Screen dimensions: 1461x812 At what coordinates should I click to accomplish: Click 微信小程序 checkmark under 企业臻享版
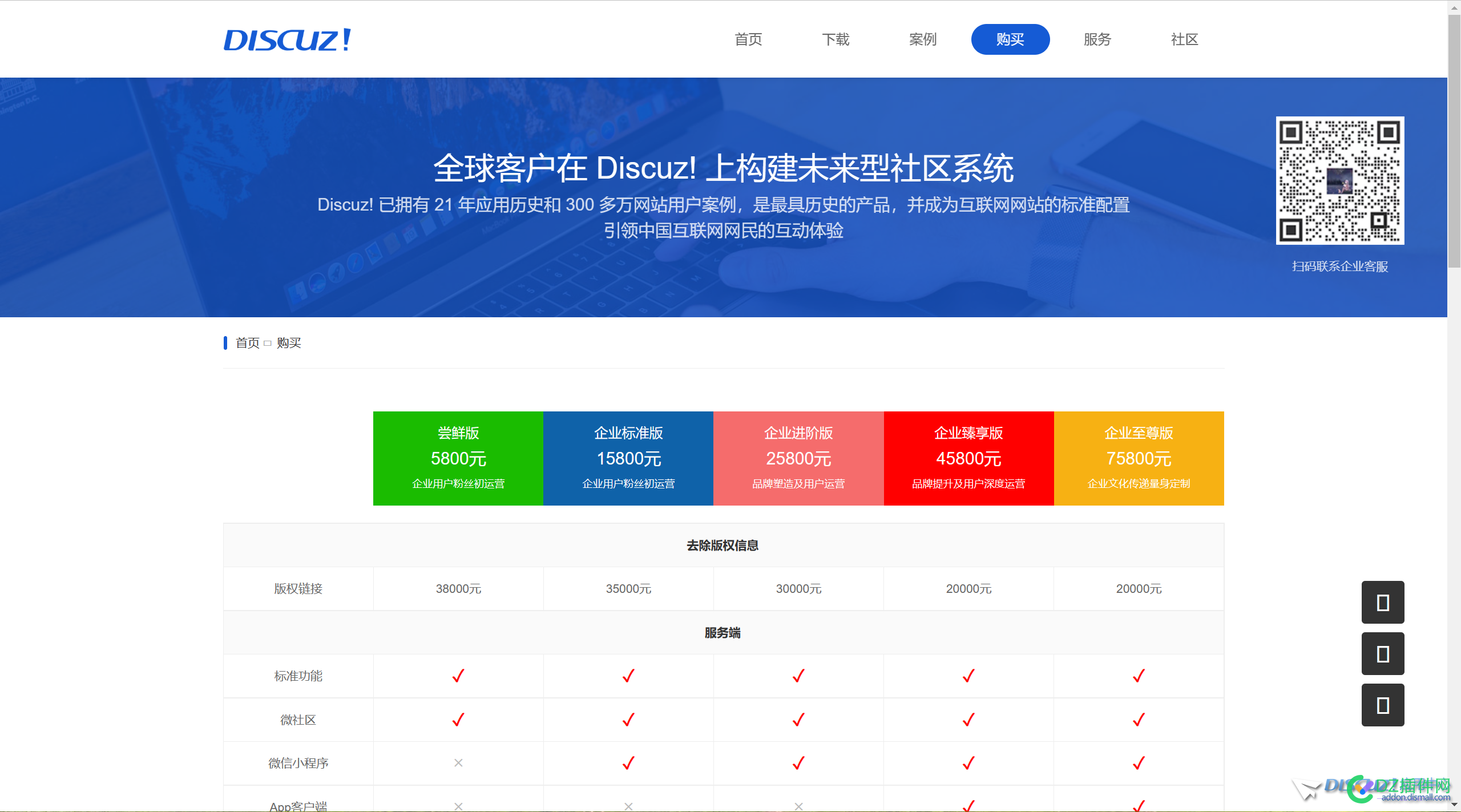[968, 763]
